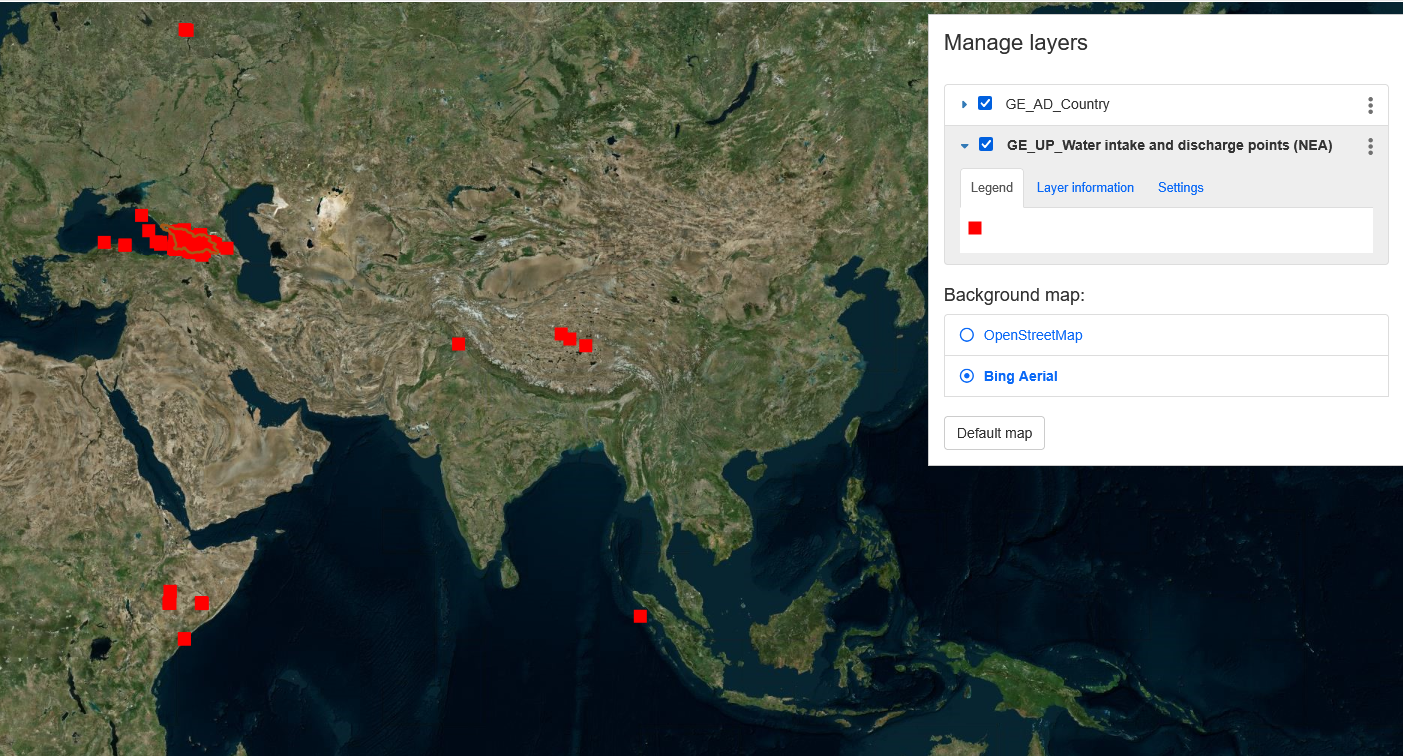Switch to the Legend tab
Image resolution: width=1403 pixels, height=756 pixels.
992,188
